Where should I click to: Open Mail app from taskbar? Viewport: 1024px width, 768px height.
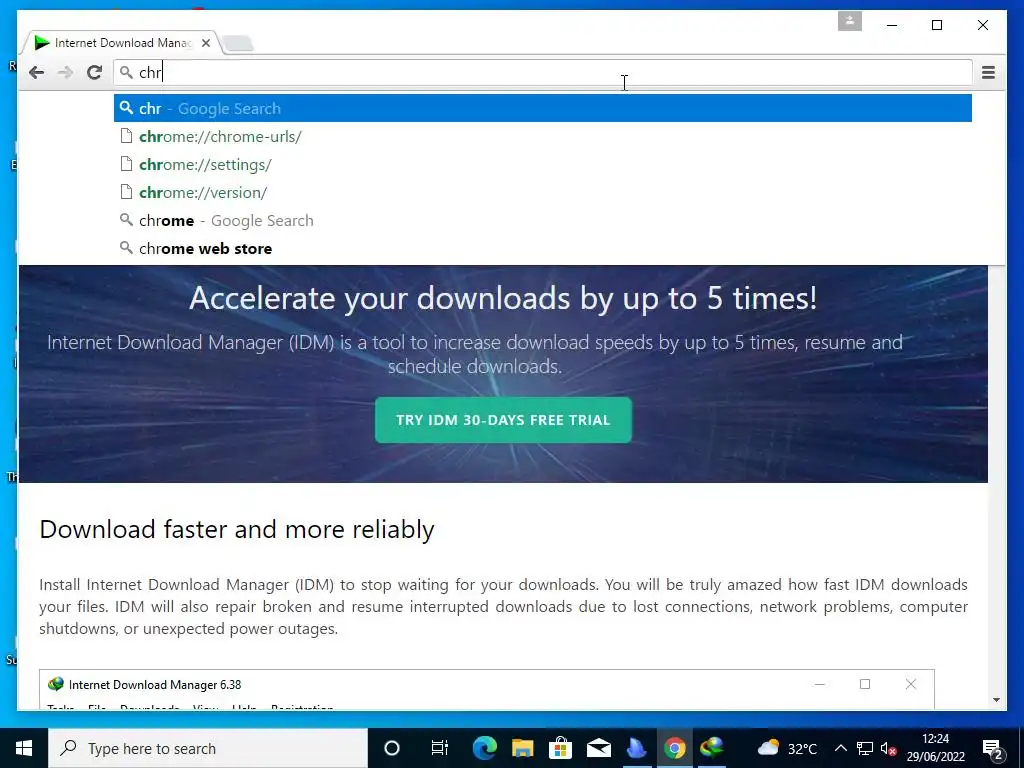(598, 748)
